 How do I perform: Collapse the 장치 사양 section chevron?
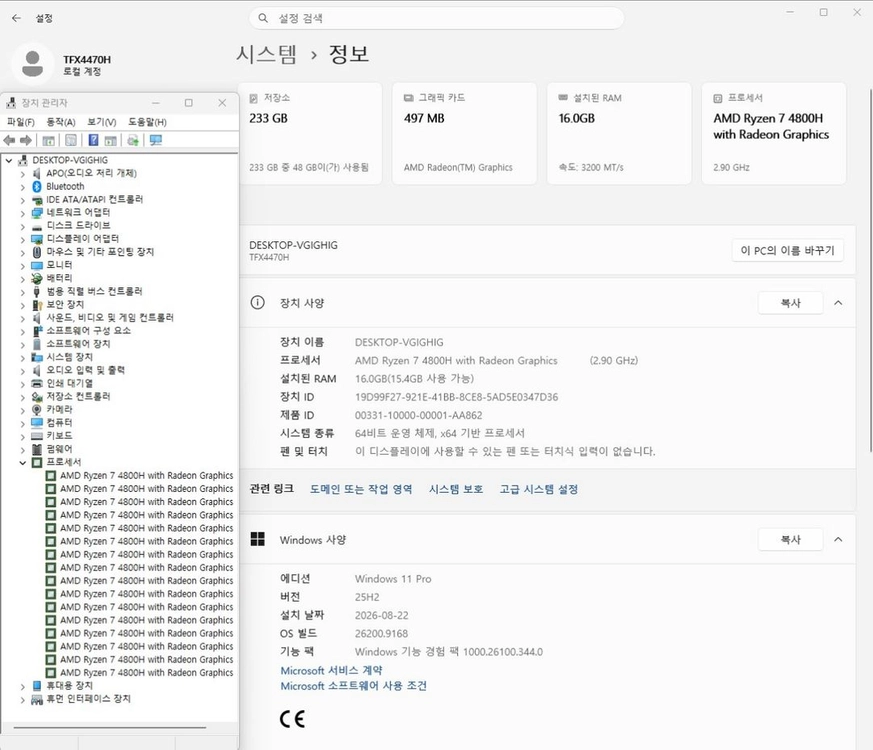[x=838, y=303]
